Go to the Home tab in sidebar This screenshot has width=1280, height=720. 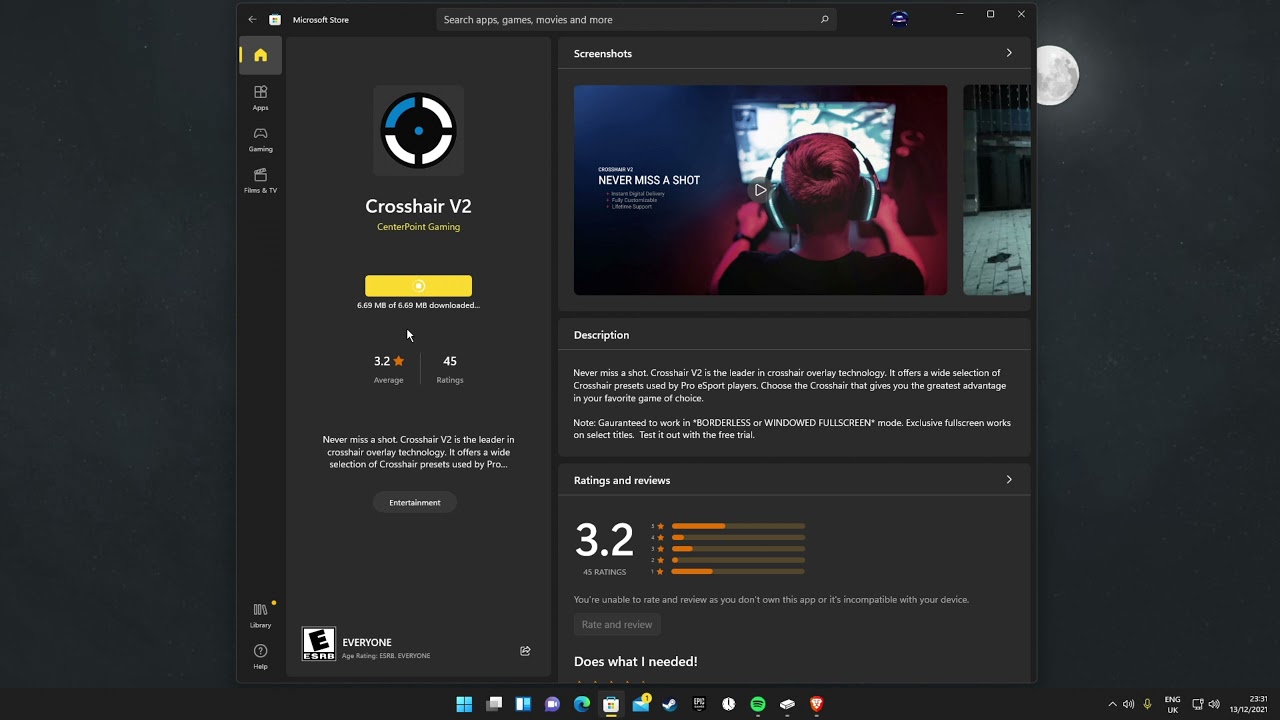tap(260, 55)
